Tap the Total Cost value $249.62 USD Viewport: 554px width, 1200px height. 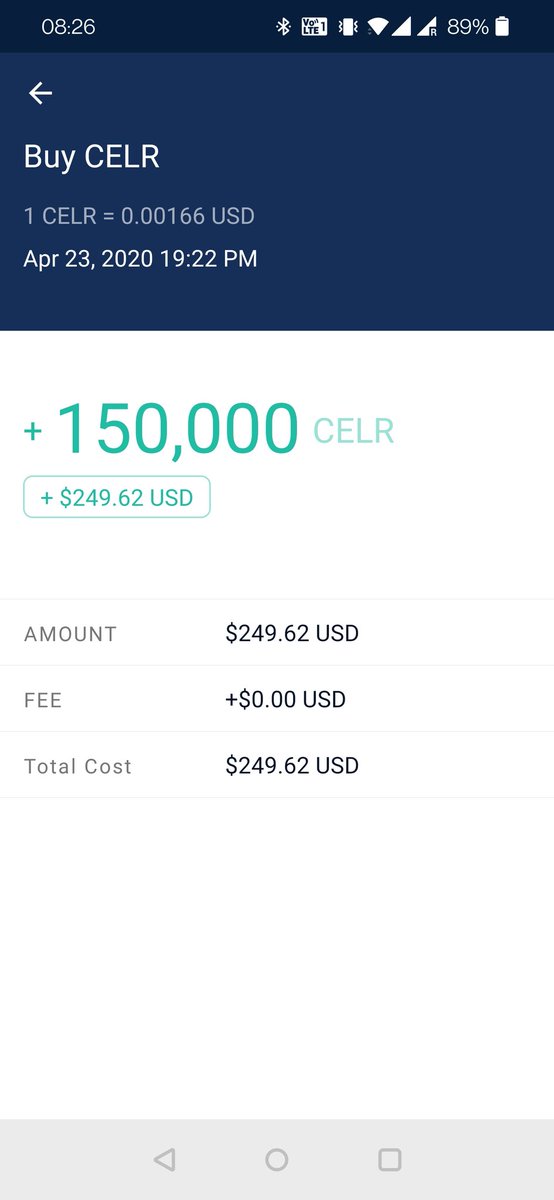(x=292, y=766)
